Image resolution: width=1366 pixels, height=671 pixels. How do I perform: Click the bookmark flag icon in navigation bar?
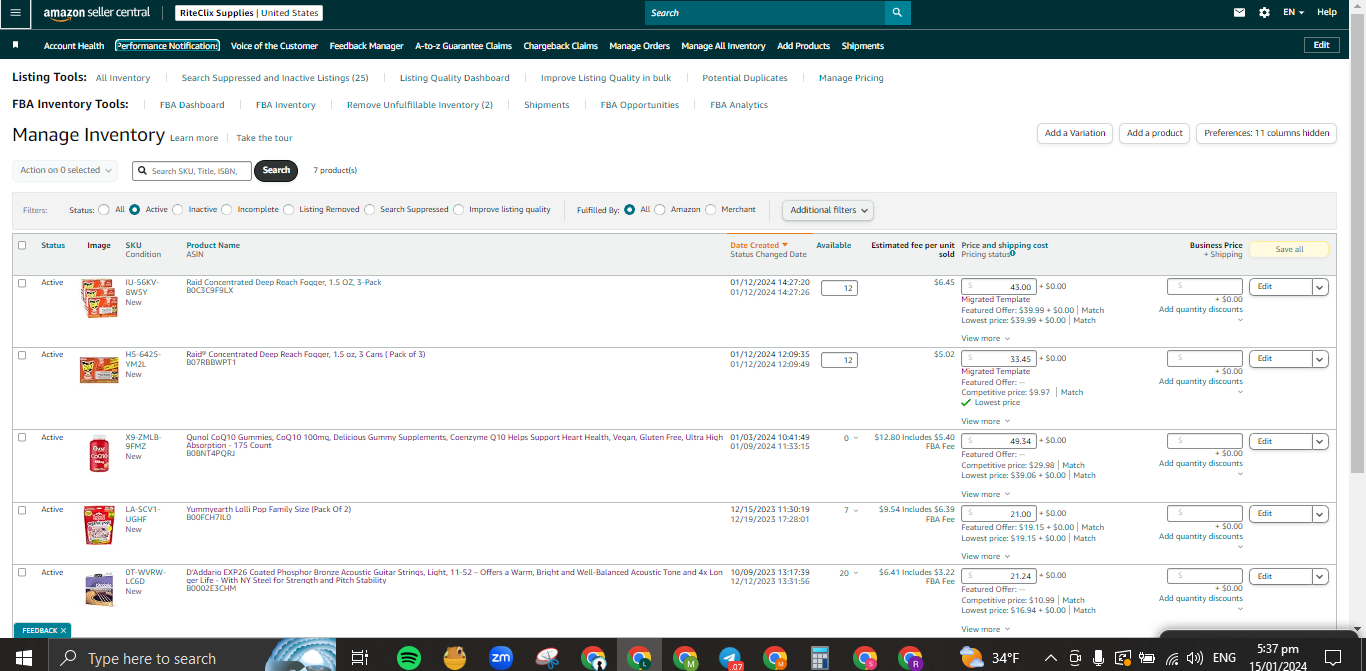tap(16, 45)
